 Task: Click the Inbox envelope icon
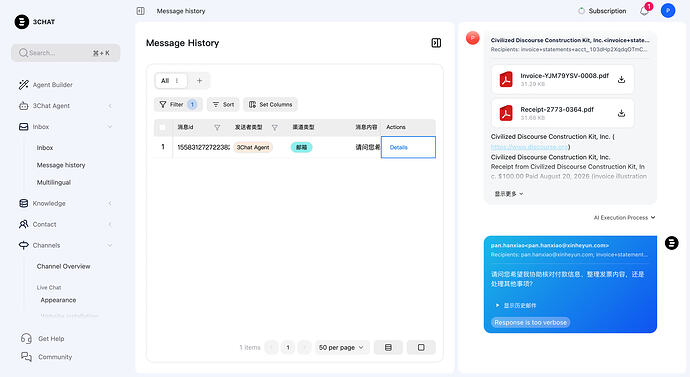(24, 127)
